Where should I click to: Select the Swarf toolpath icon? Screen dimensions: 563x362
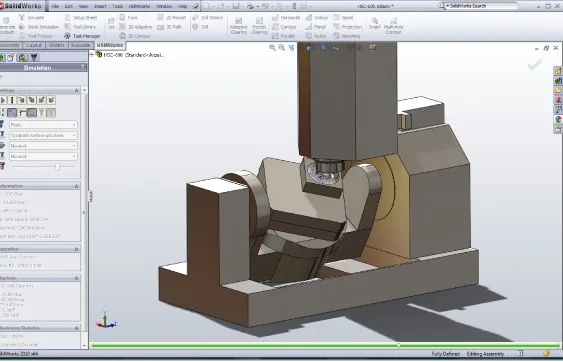(374, 24)
